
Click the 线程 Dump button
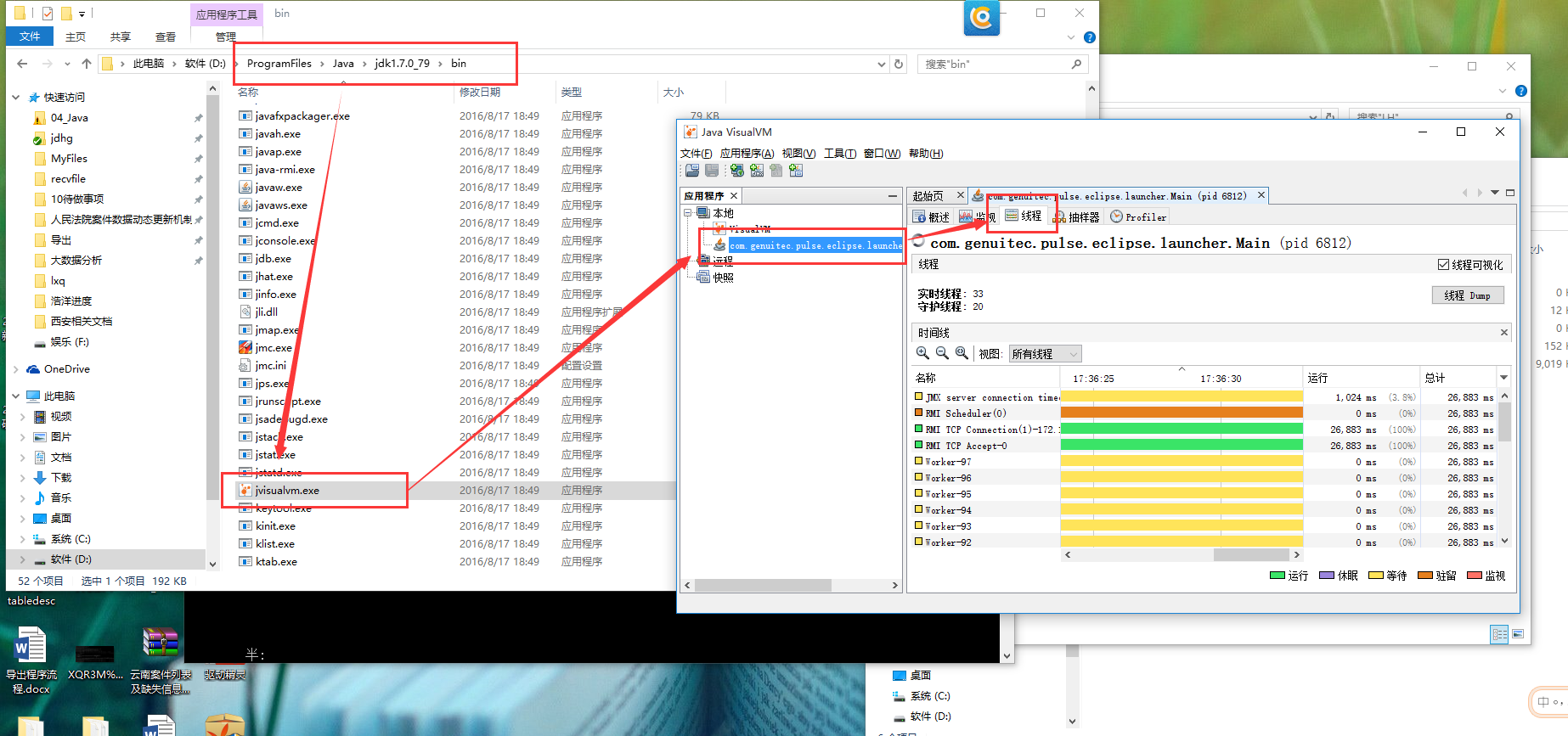1468,295
